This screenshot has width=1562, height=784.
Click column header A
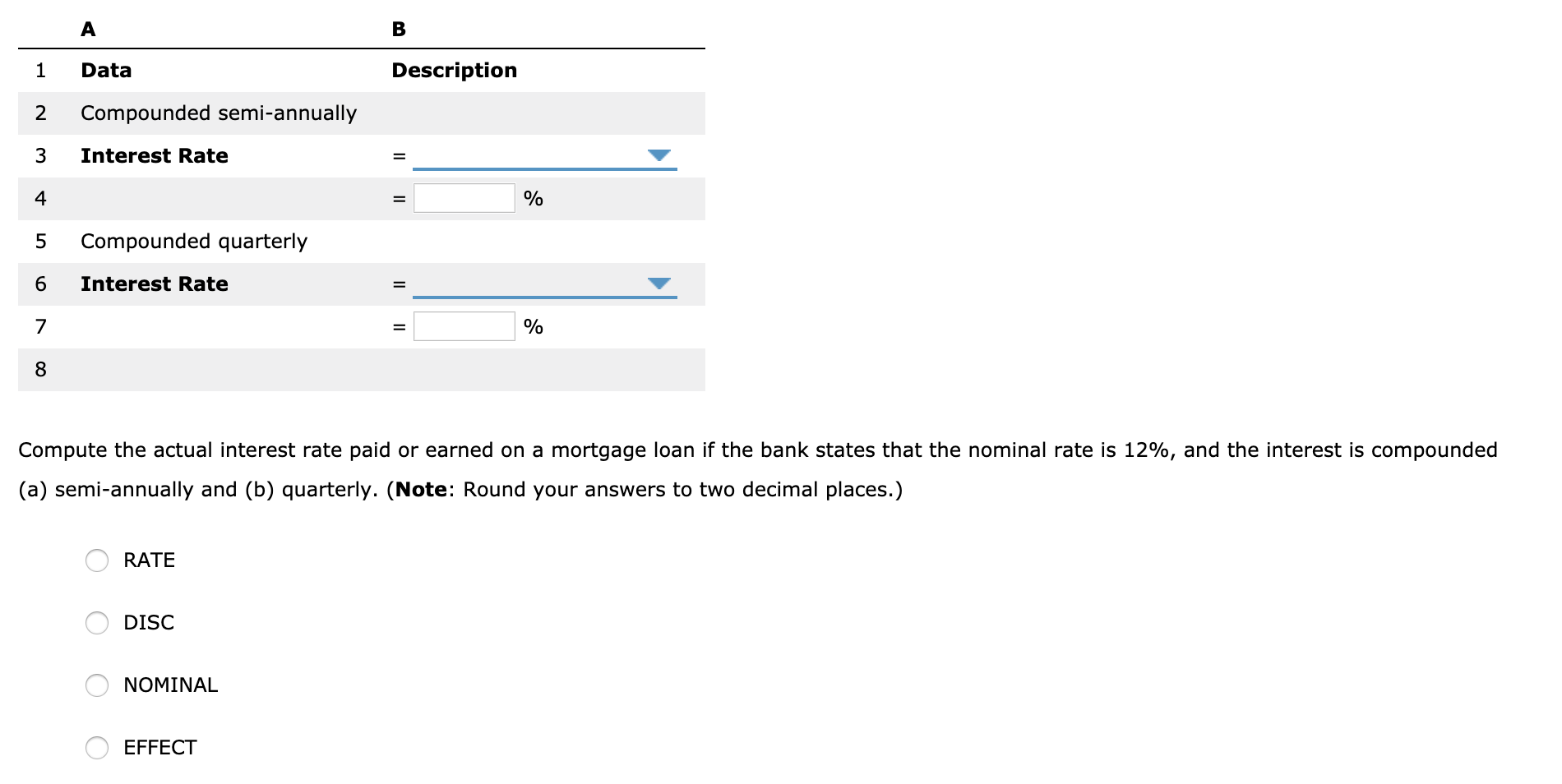point(88,30)
